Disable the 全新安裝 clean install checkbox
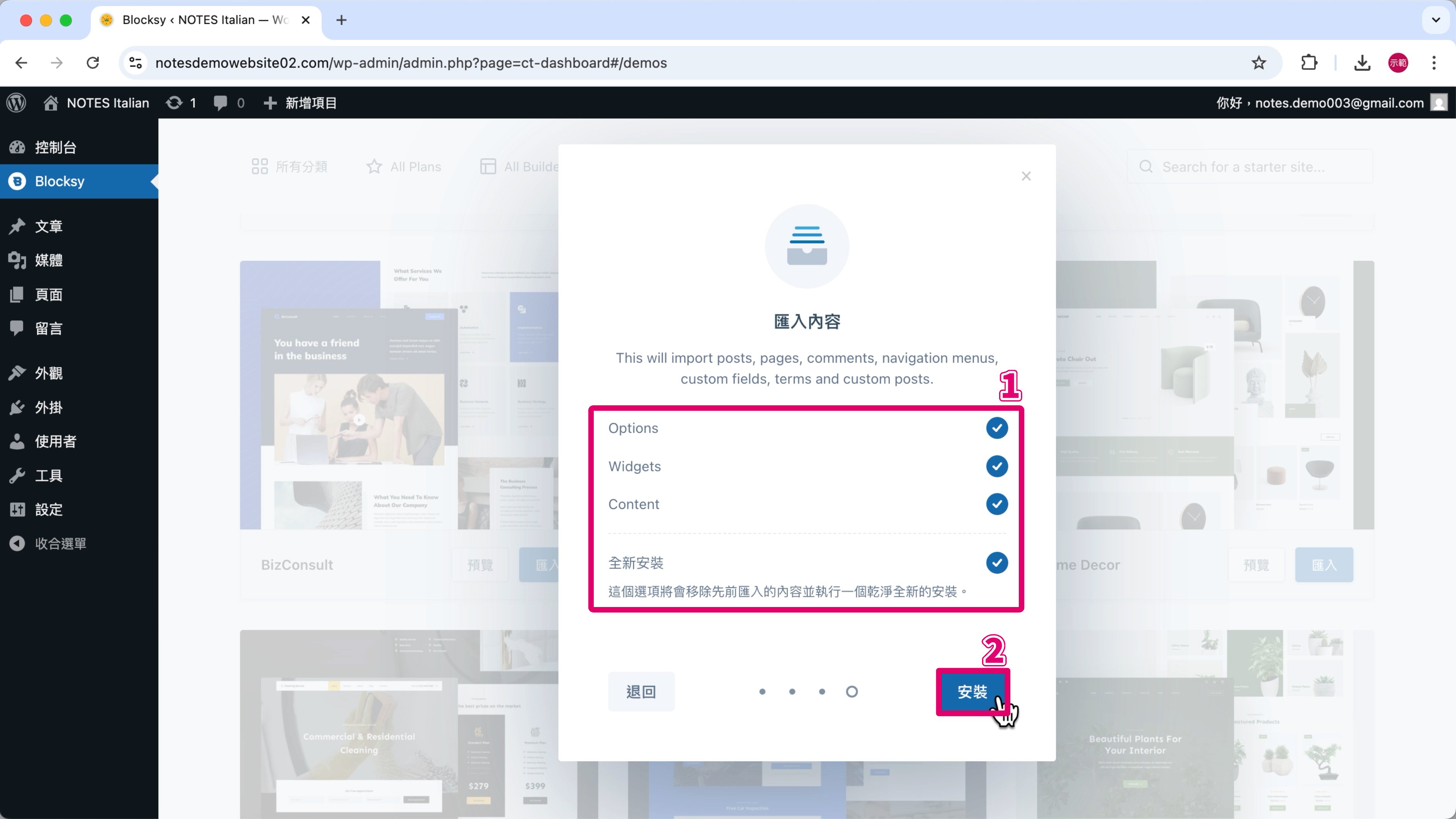Screen dimensions: 1456x819 (996, 562)
